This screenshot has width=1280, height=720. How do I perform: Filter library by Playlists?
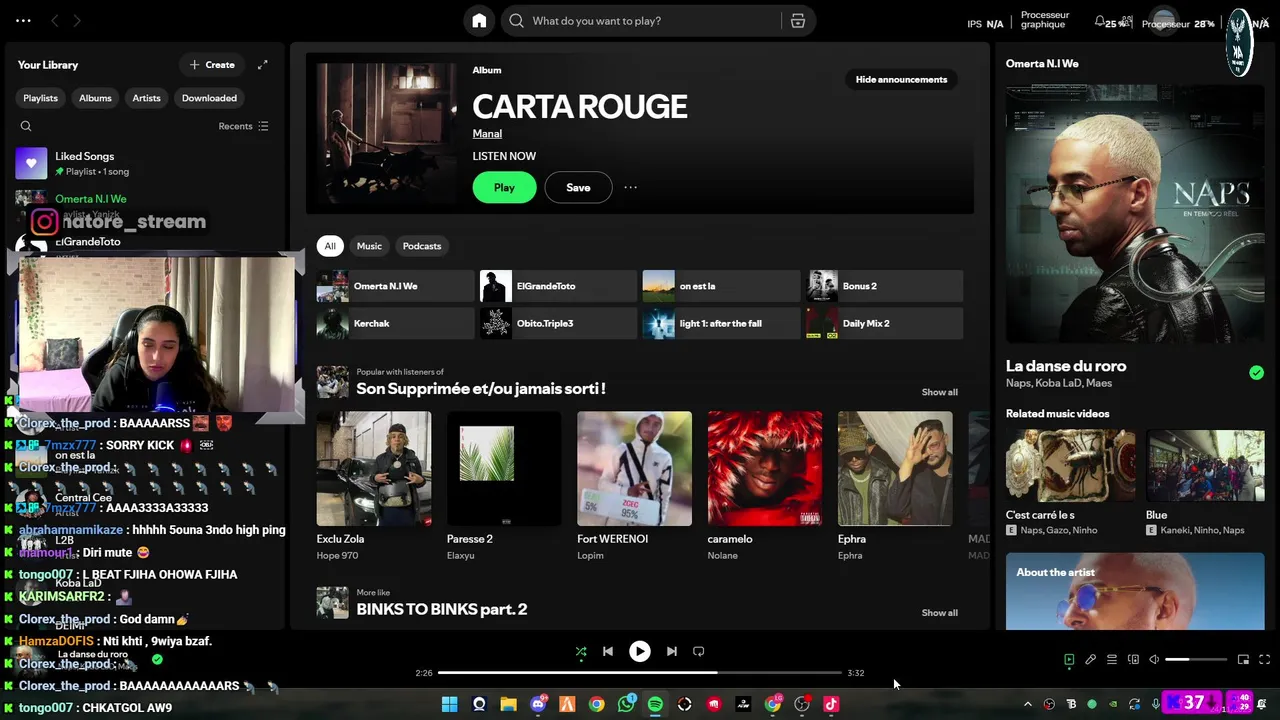point(41,98)
